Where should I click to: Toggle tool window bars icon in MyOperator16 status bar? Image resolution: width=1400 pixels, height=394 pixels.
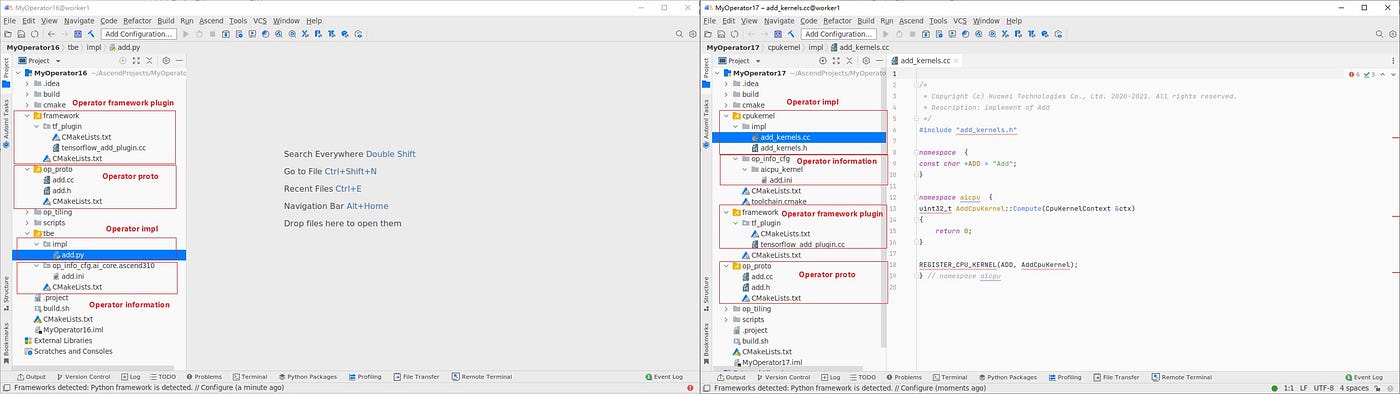tap(7, 388)
